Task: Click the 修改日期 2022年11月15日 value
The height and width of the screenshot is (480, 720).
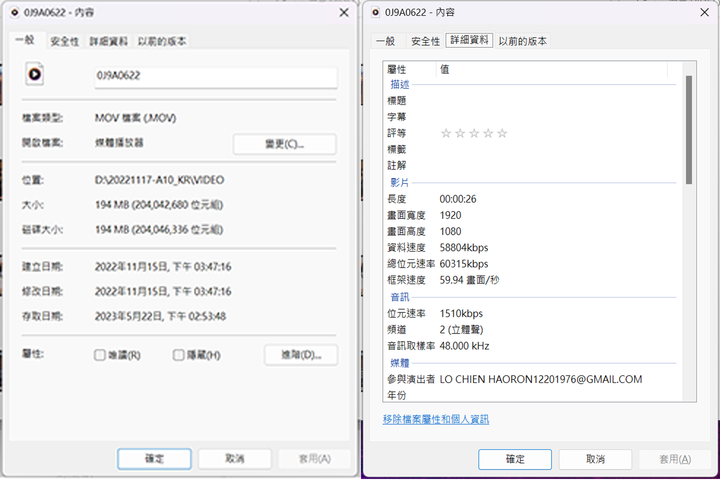Action: pos(163,291)
